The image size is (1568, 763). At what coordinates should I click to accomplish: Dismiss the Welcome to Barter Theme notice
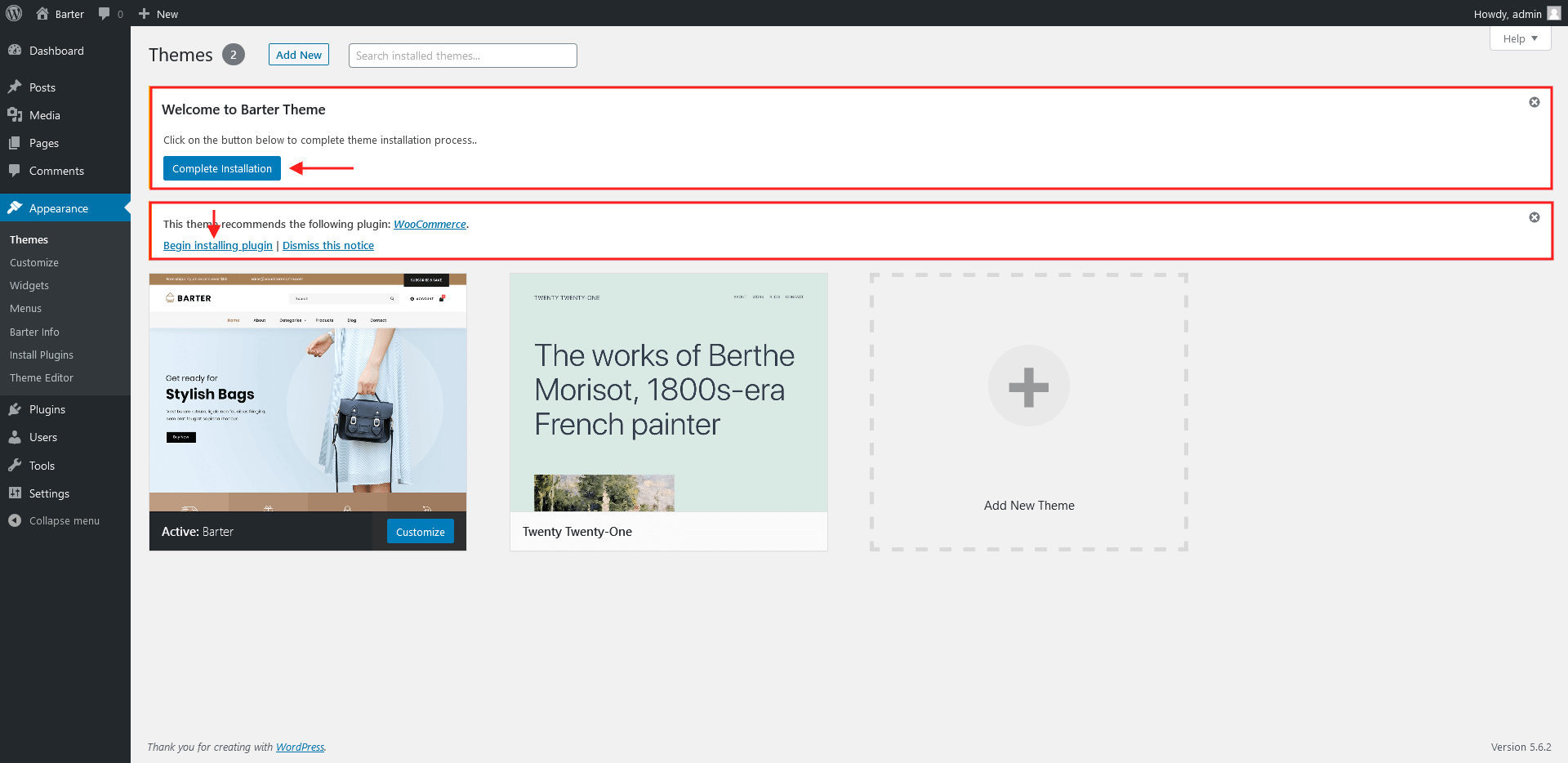1535,102
